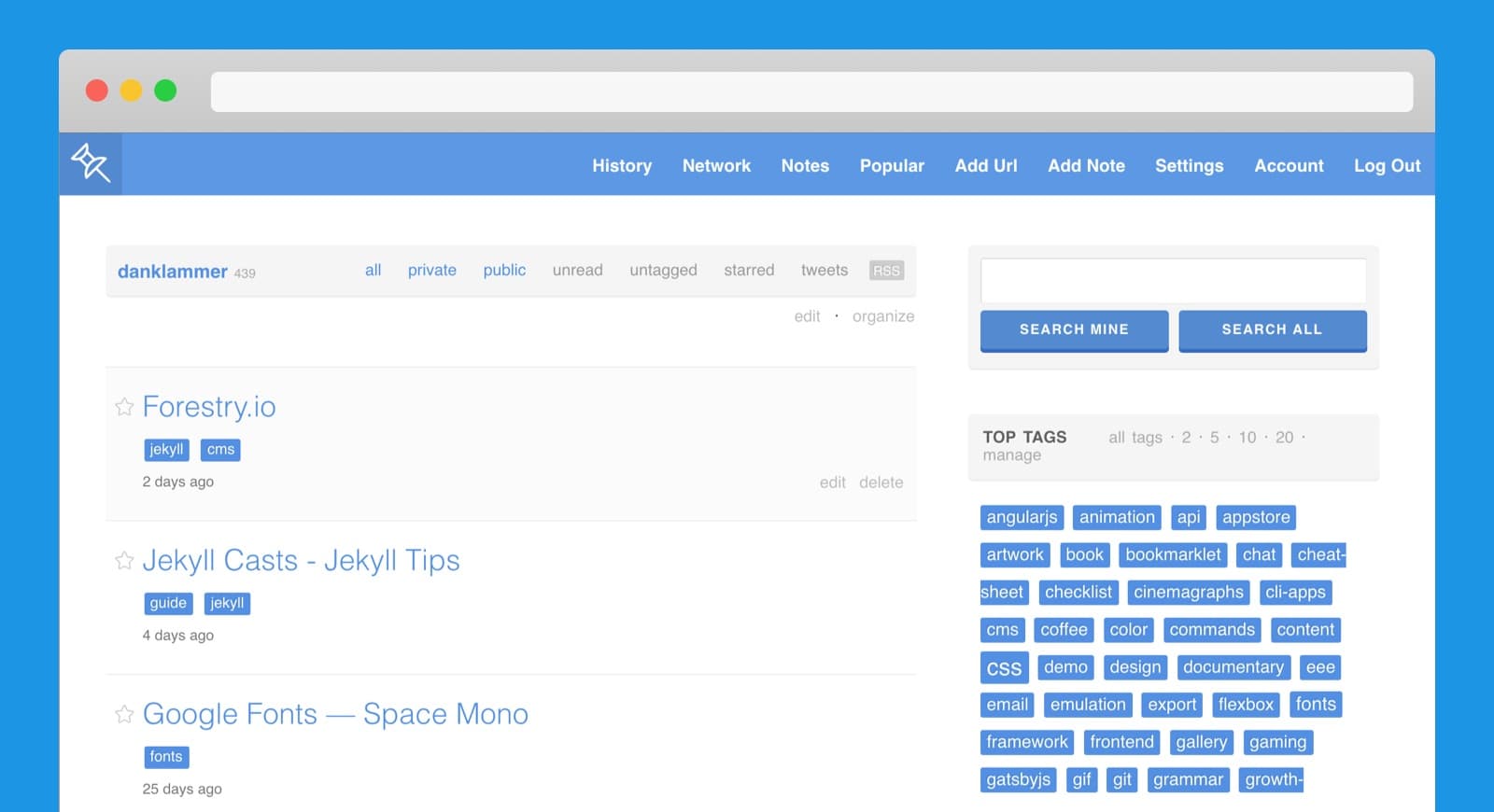
Task: Focus the bookmark search input field
Action: 1173,281
